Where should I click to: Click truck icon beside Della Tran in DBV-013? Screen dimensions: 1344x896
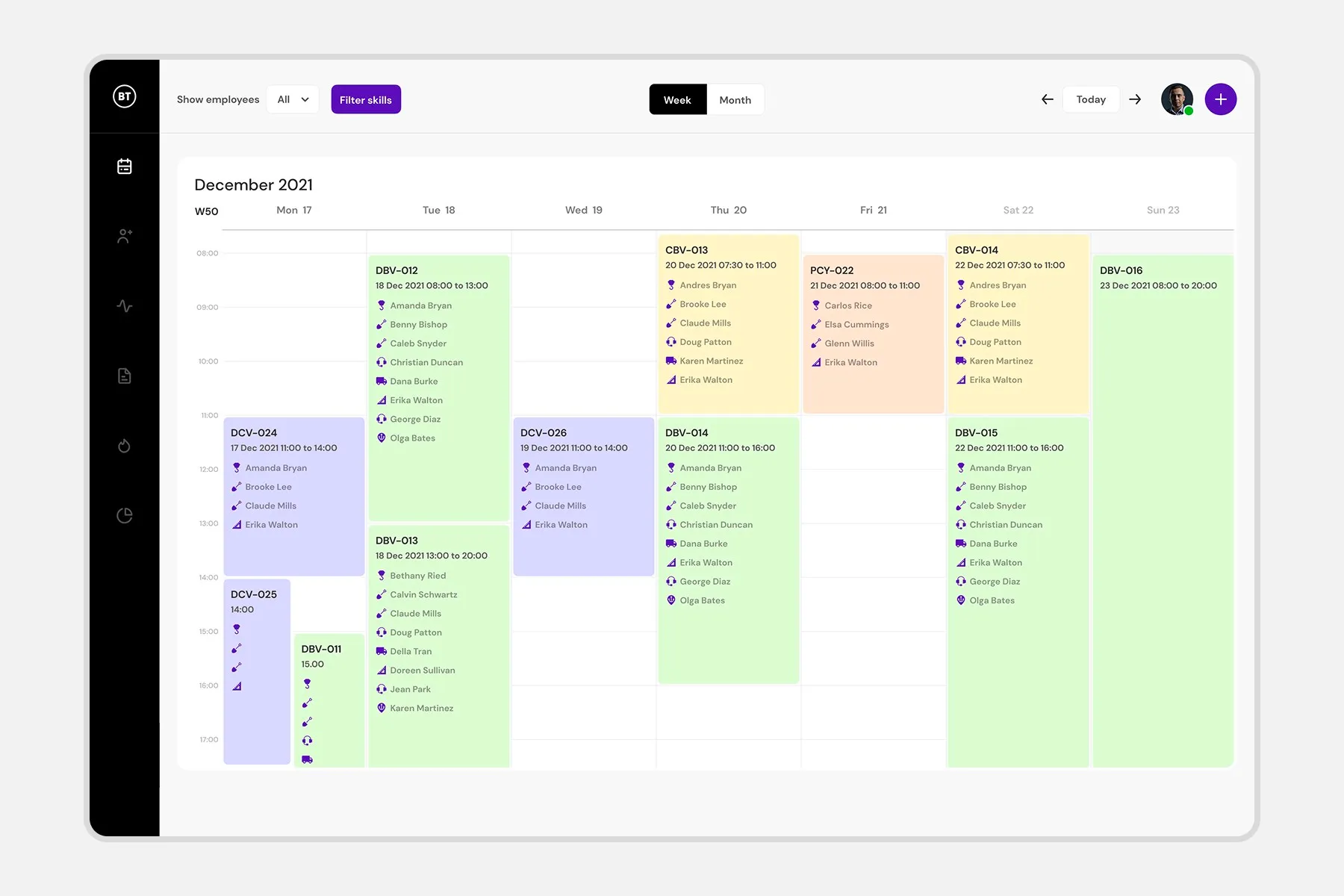382,651
